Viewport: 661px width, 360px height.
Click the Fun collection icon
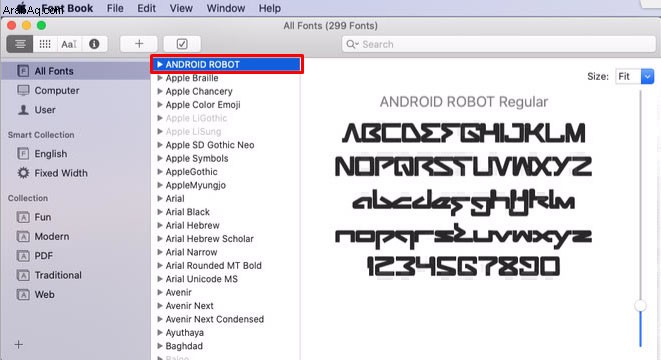[x=23, y=217]
